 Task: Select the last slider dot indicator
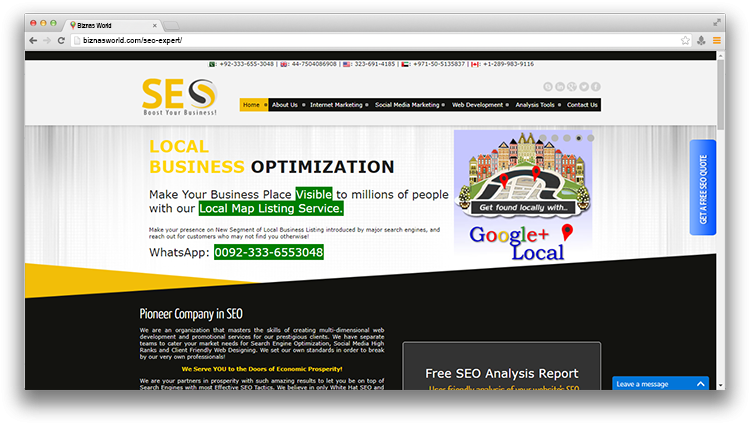point(591,138)
